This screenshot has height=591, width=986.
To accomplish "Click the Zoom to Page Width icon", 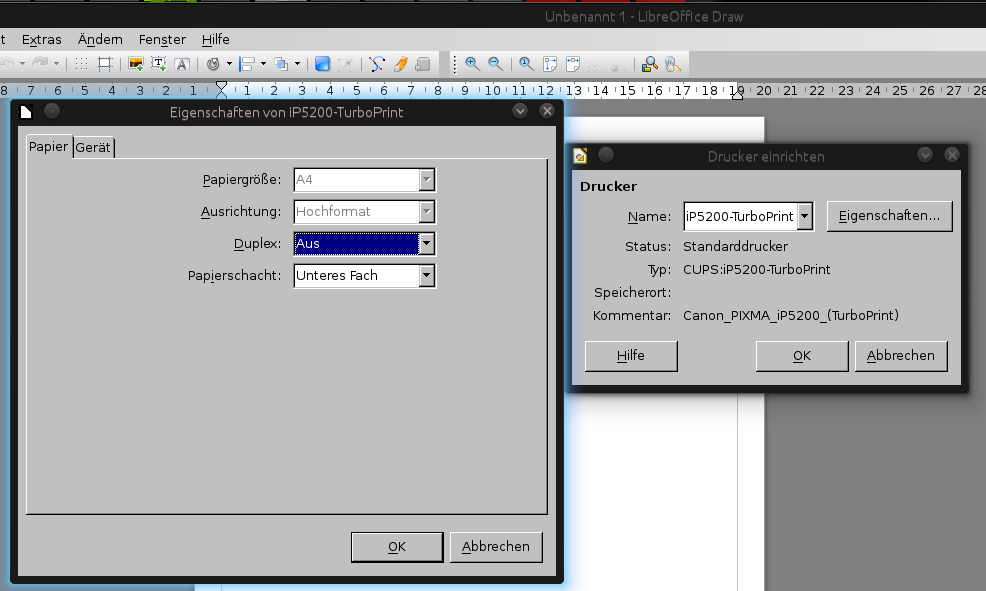I will [x=572, y=64].
